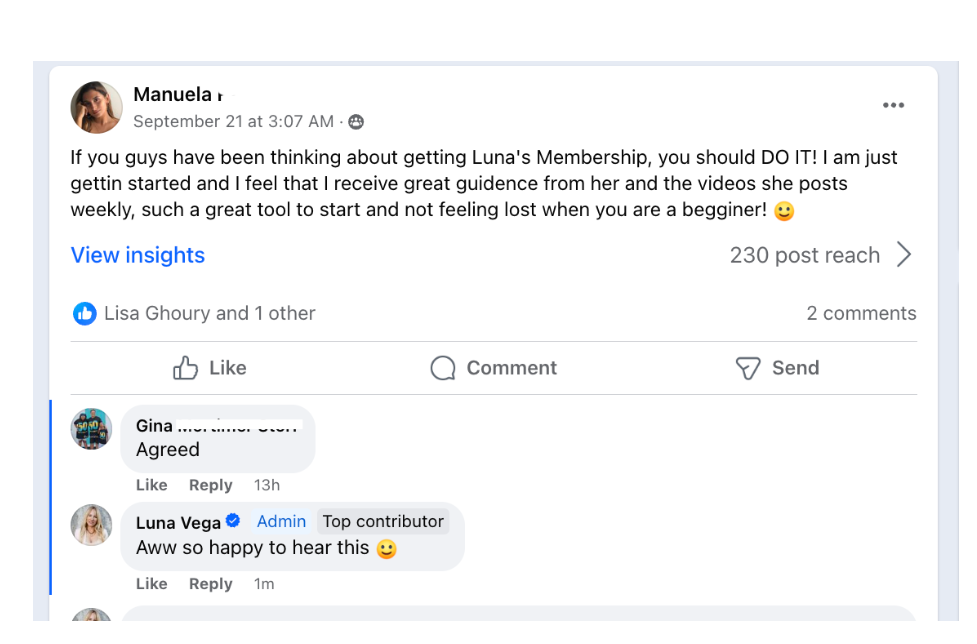Click the globe public audience icon
The image size is (977, 644).
[356, 122]
